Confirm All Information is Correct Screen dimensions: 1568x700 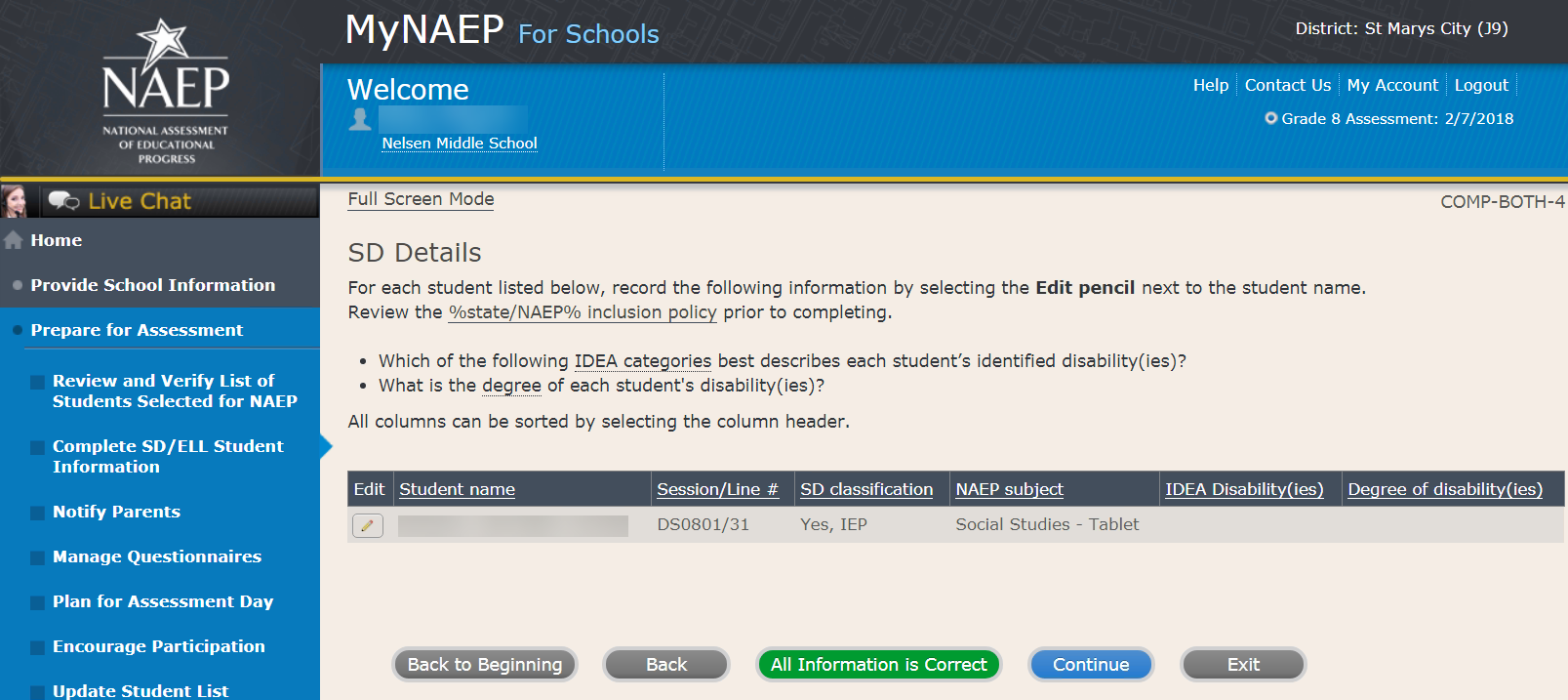coord(879,665)
